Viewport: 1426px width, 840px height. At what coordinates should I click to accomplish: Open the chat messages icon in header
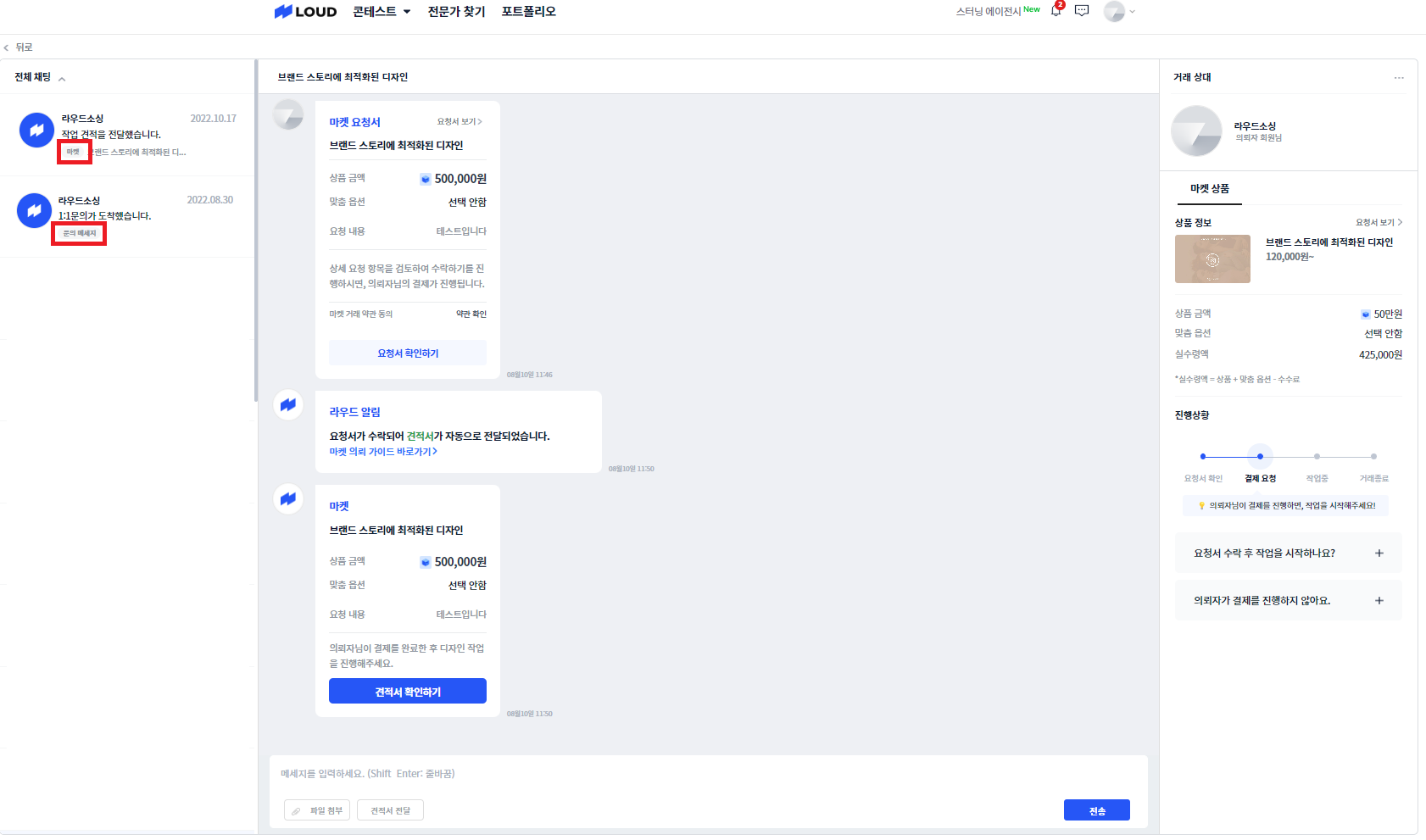pos(1082,11)
